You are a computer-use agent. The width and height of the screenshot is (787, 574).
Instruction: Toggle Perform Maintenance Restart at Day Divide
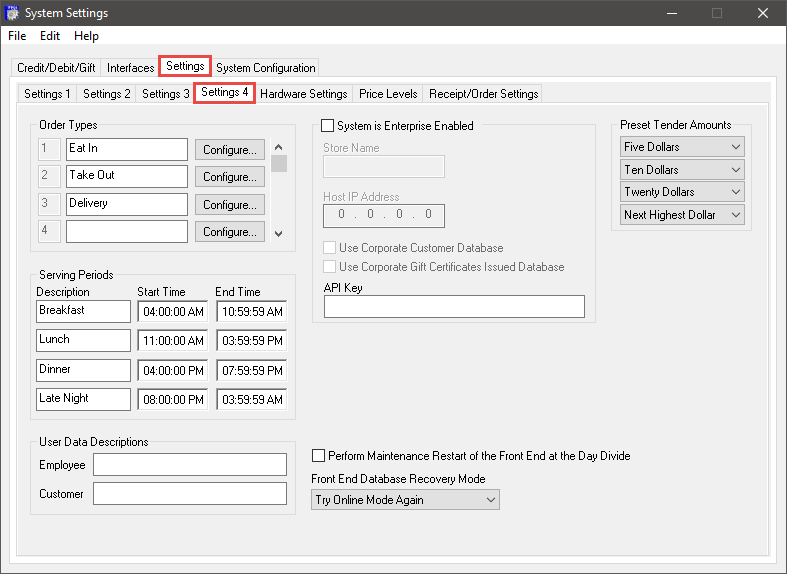(320, 455)
